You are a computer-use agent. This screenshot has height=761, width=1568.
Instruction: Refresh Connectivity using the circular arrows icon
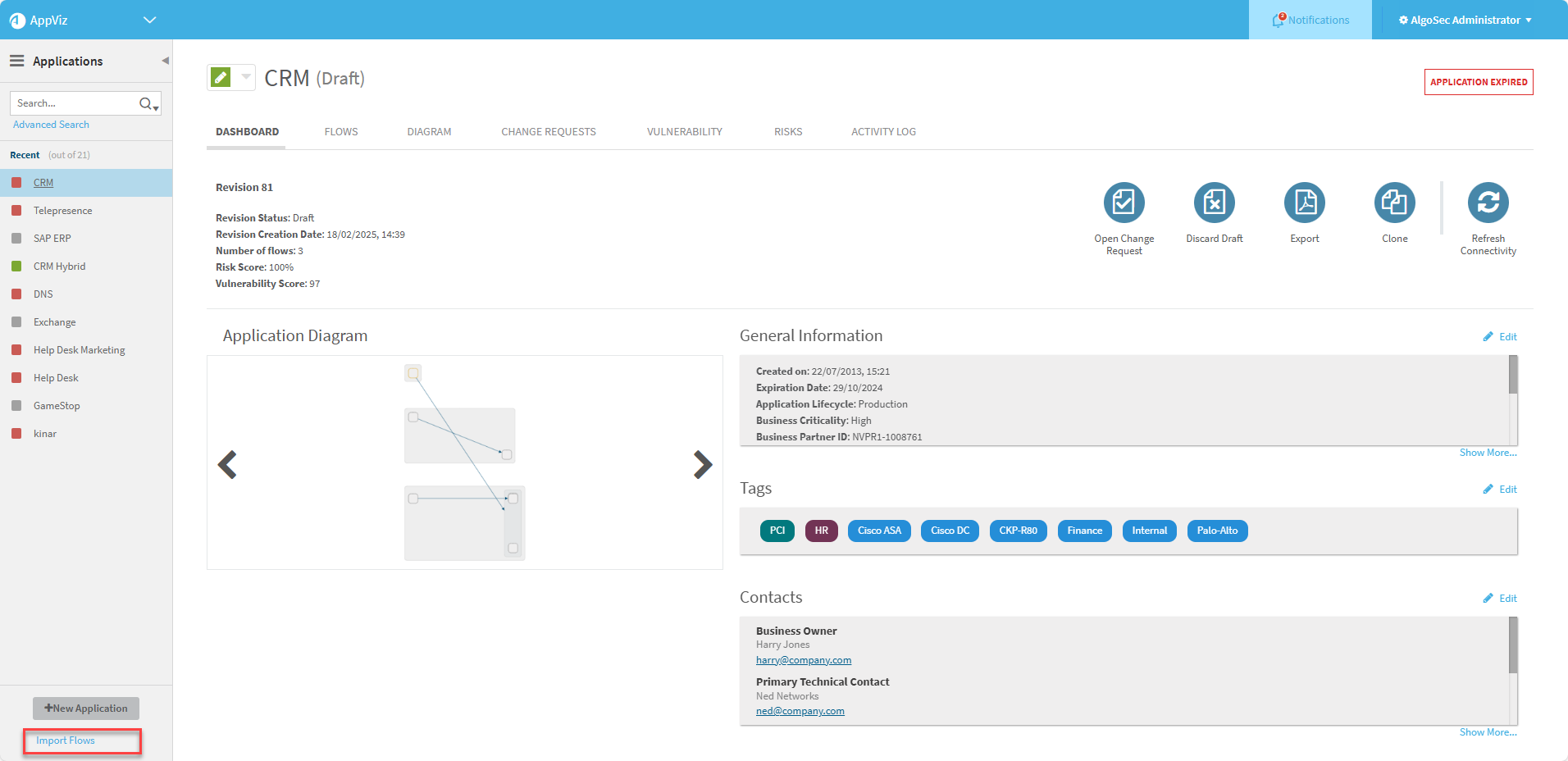tap(1488, 203)
